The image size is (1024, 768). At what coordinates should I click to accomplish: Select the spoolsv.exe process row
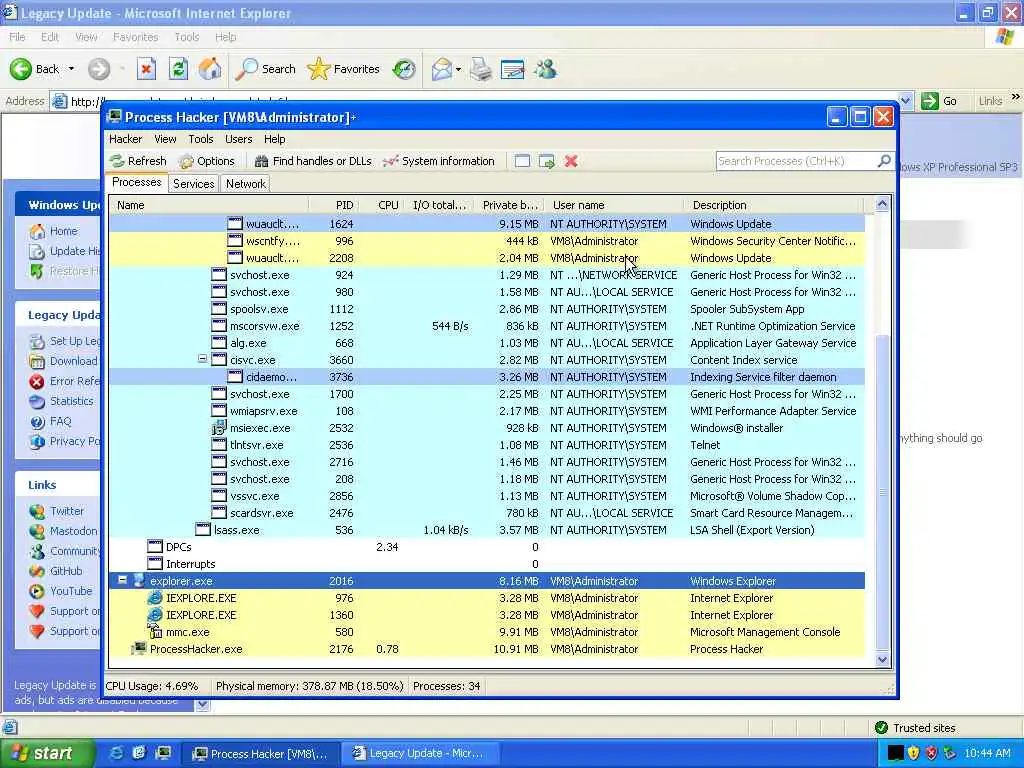[487, 309]
